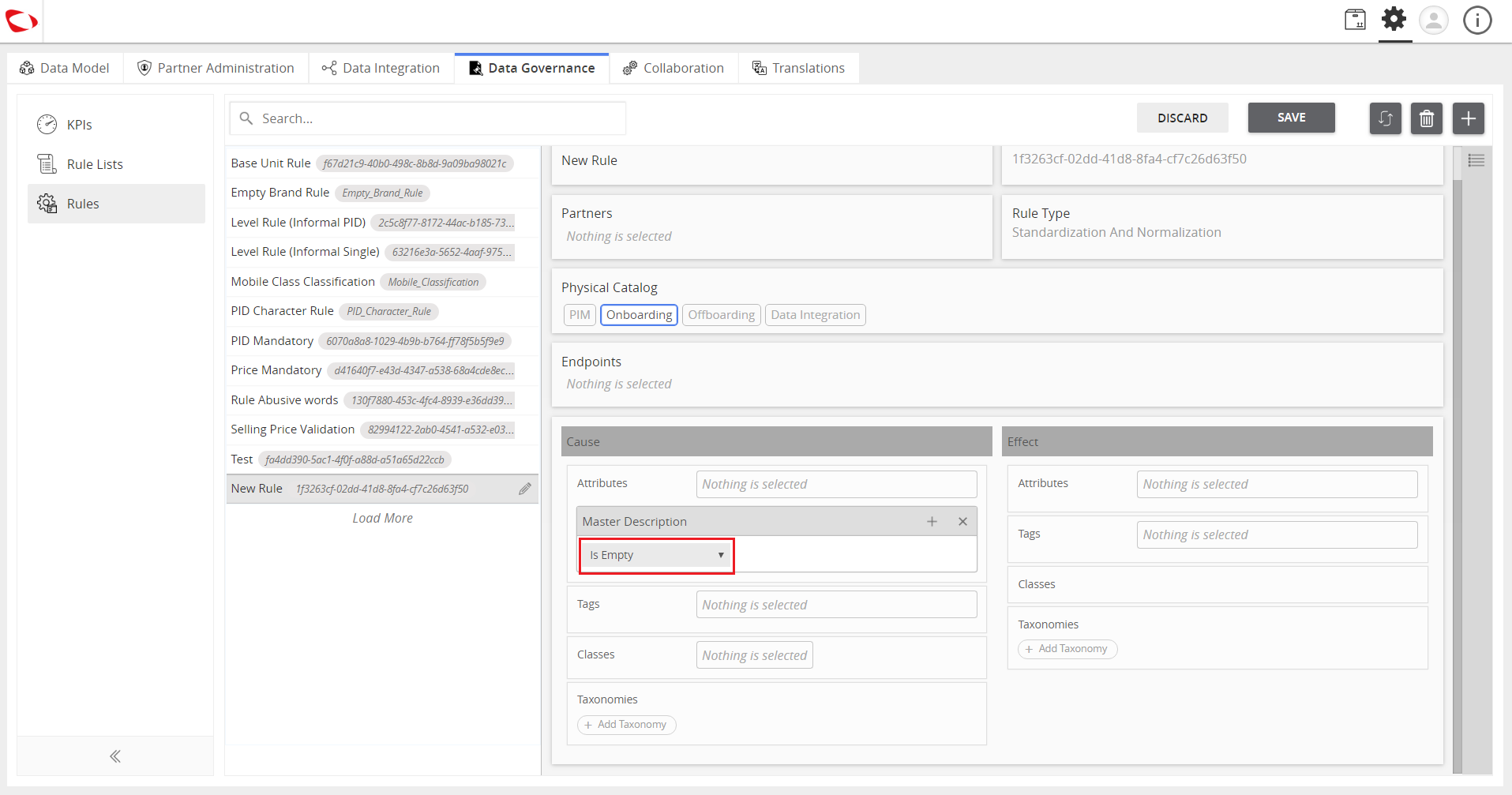Toggle the PIM physical catalog option
The image size is (1512, 795).
click(580, 315)
